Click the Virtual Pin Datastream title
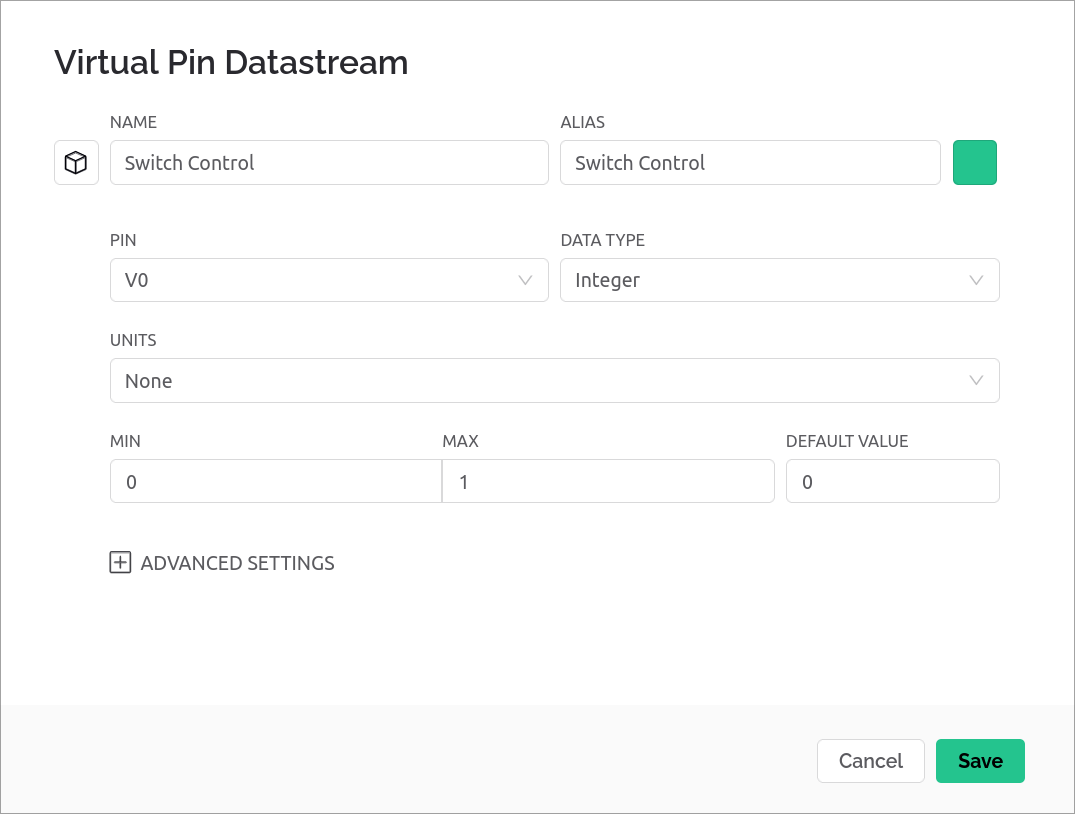This screenshot has height=814, width=1075. (x=231, y=62)
